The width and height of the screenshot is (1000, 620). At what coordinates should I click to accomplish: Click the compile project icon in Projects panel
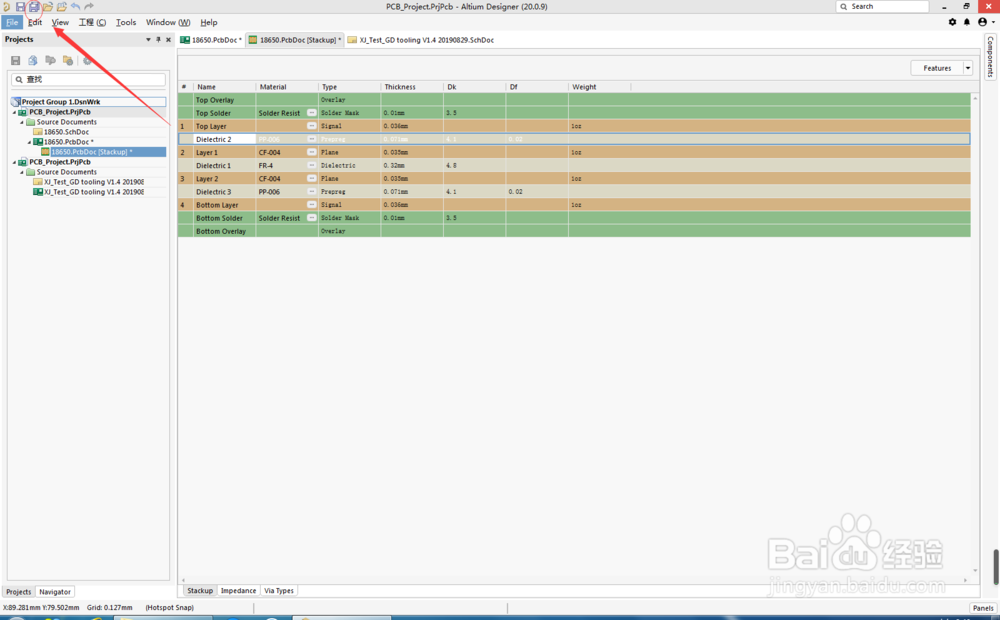coord(33,61)
